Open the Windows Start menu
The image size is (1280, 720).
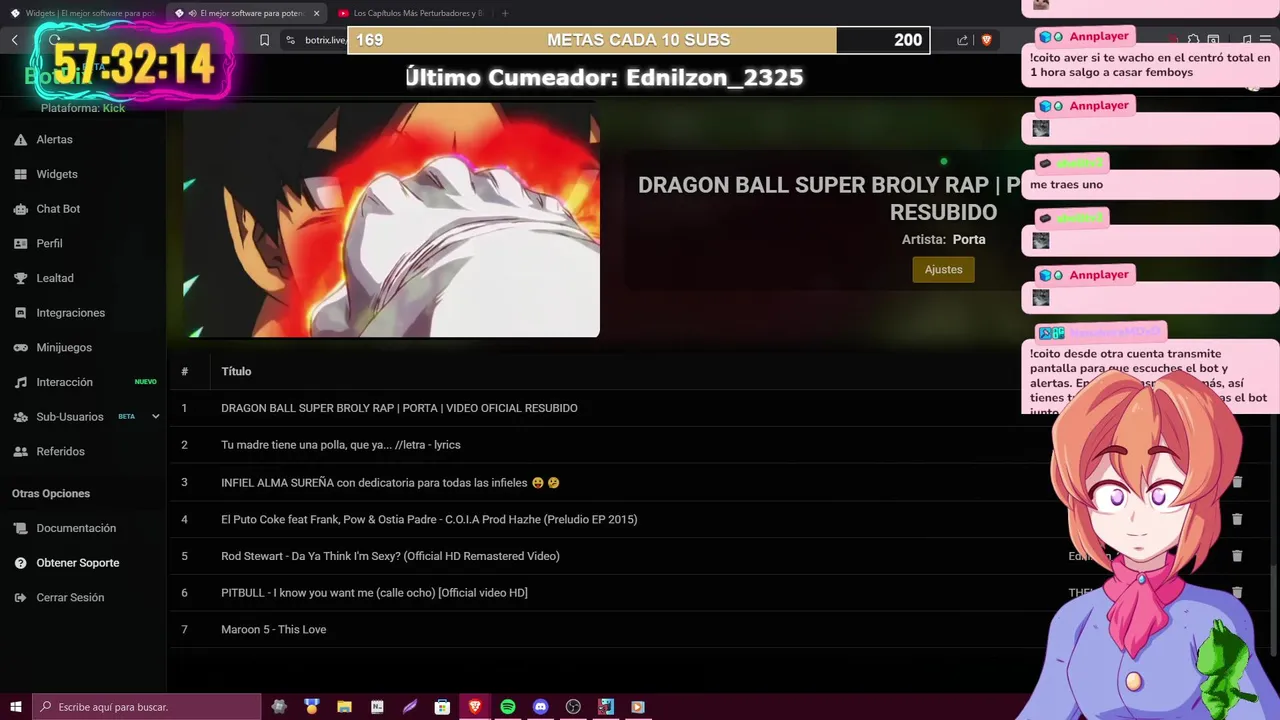coord(16,707)
